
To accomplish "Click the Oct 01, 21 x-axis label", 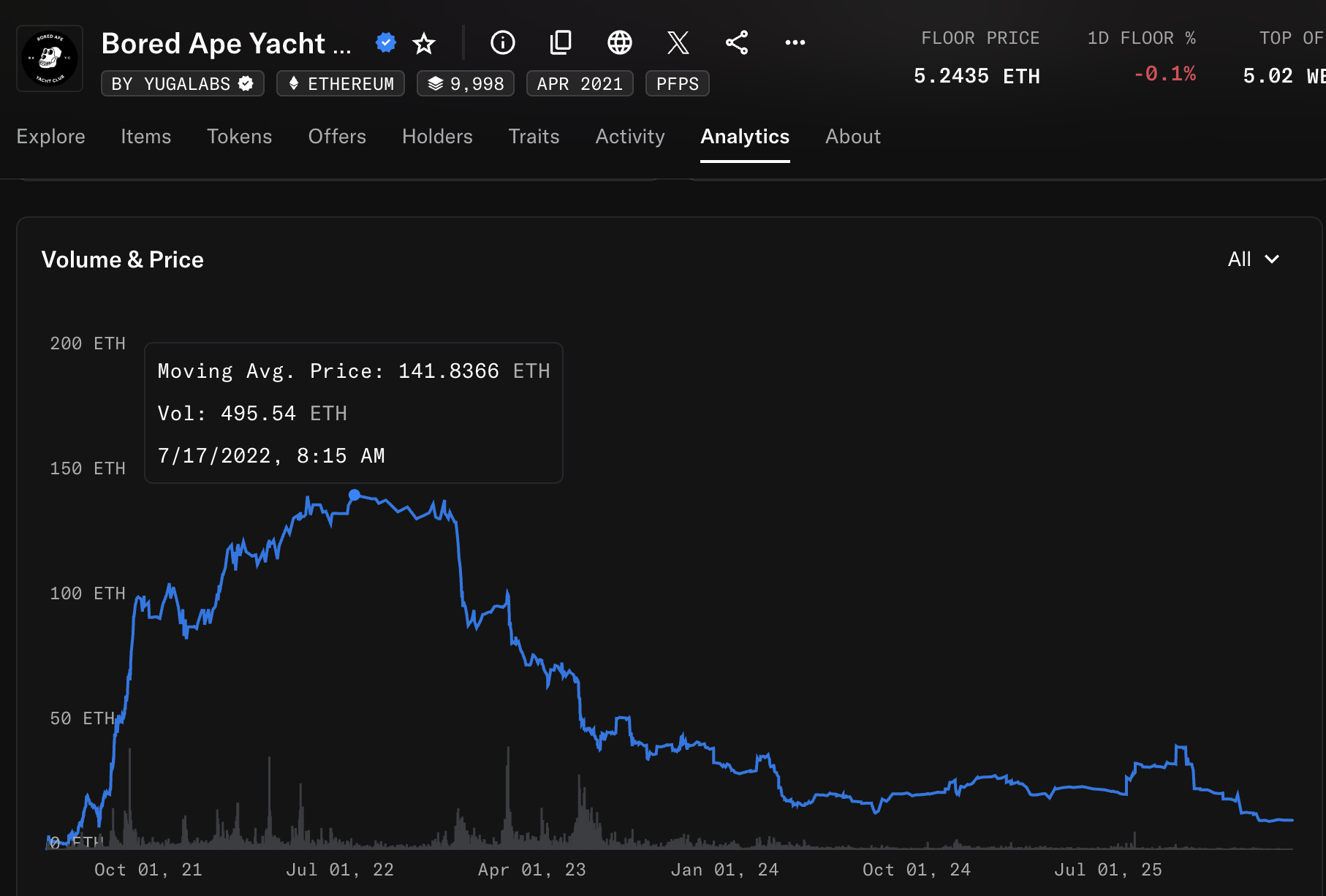I will (x=148, y=870).
